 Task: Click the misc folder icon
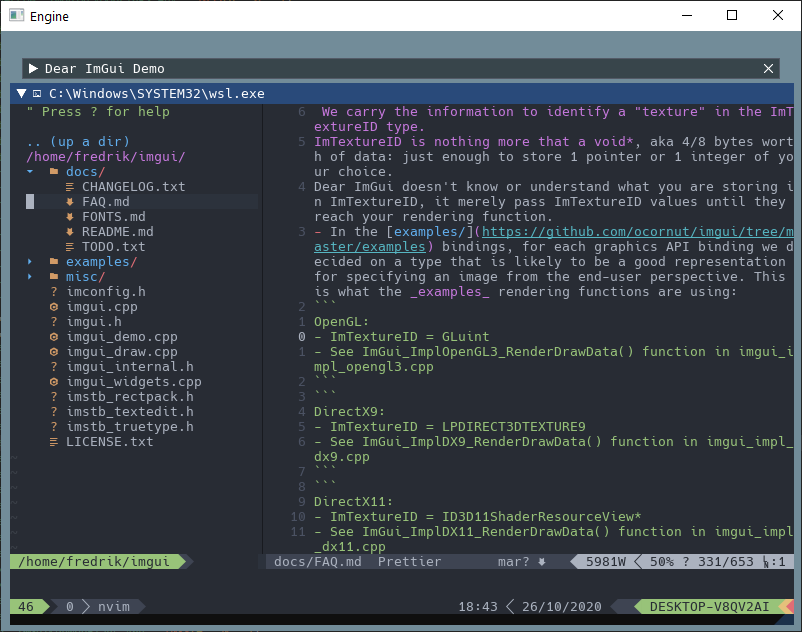coord(54,277)
